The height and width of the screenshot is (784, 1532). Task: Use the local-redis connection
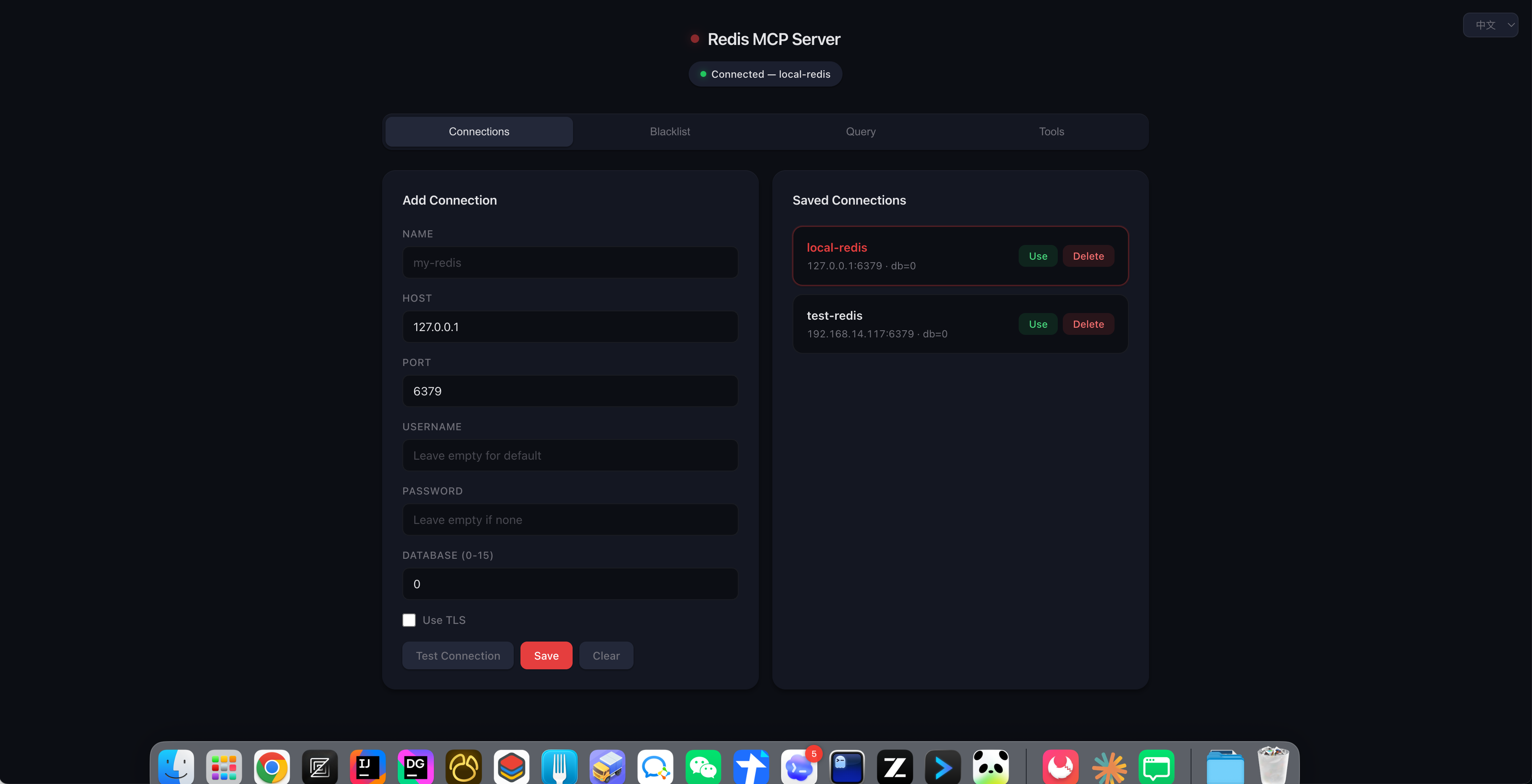click(1038, 256)
